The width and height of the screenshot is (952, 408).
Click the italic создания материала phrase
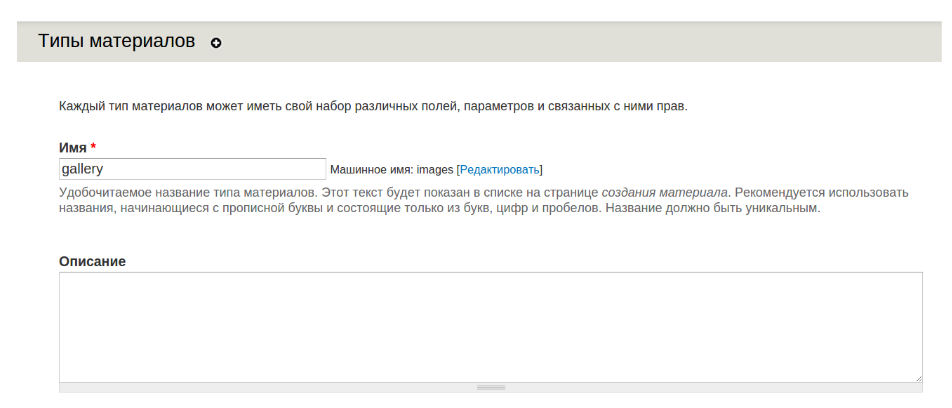[x=664, y=192]
